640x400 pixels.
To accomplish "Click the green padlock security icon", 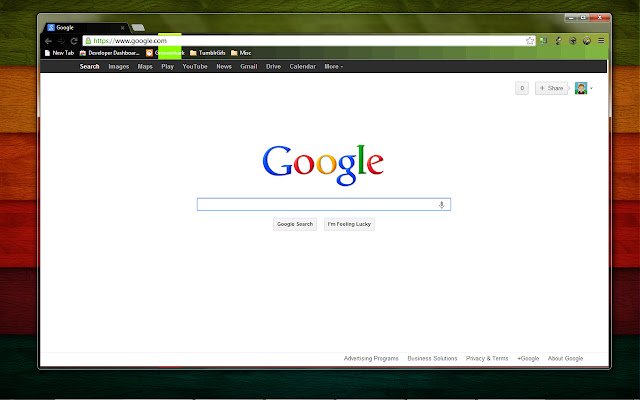I will click(x=88, y=40).
